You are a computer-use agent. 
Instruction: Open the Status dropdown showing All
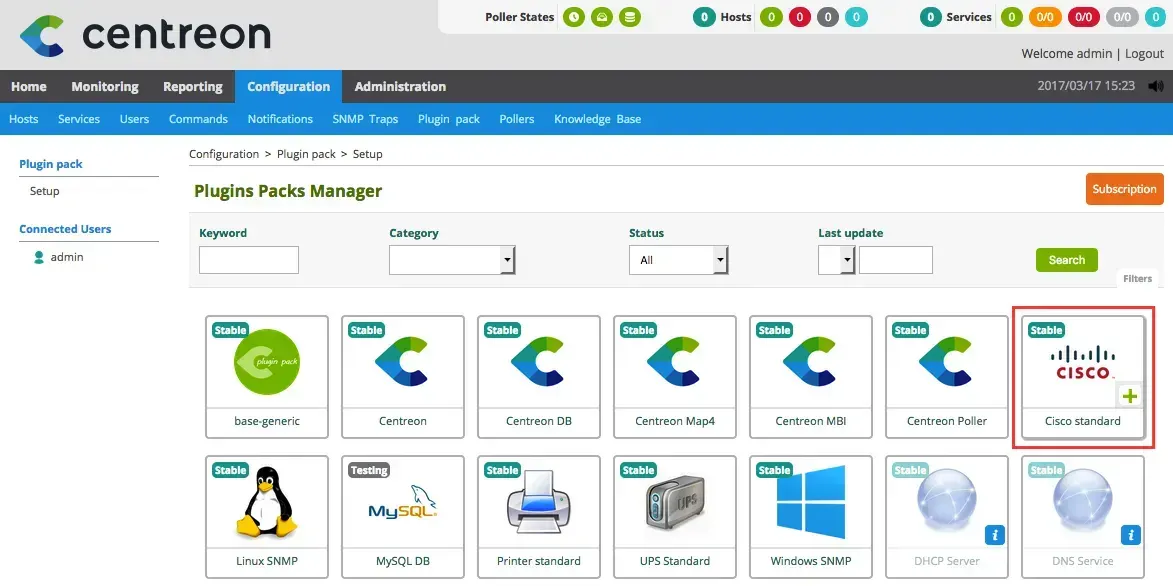[679, 260]
